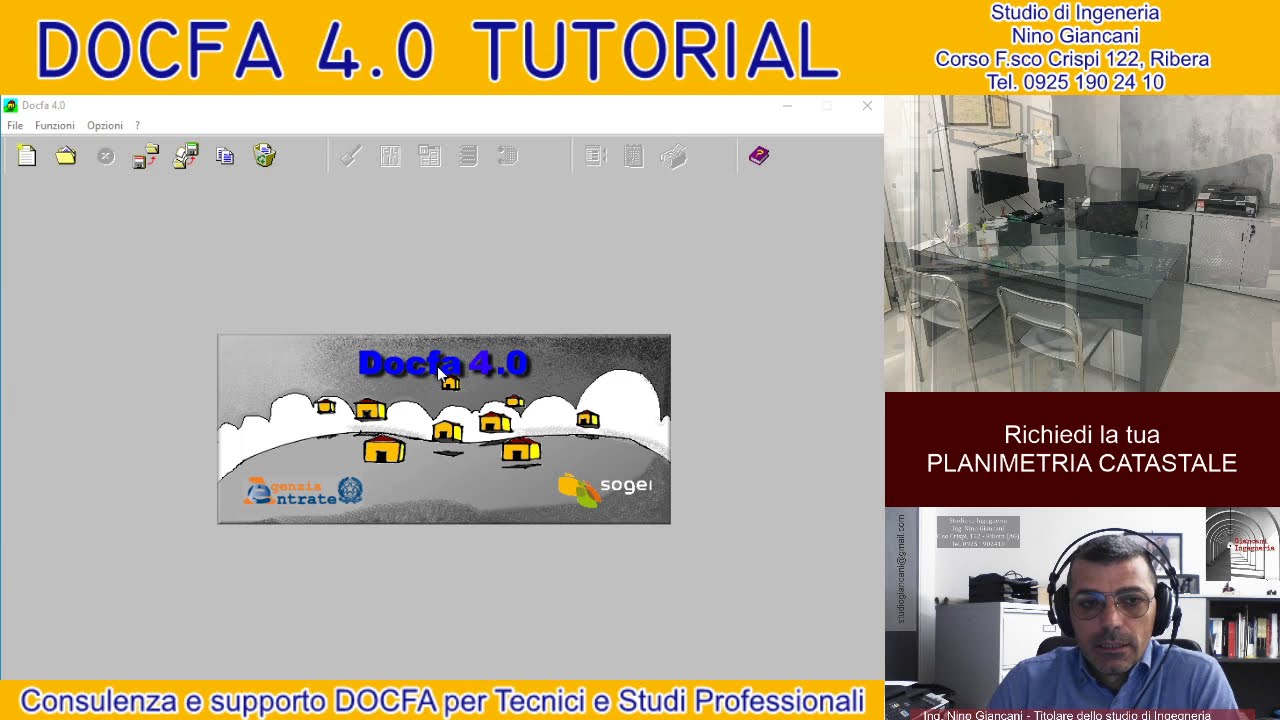Open the ? help menu
This screenshot has width=1280, height=720.
(x=137, y=126)
